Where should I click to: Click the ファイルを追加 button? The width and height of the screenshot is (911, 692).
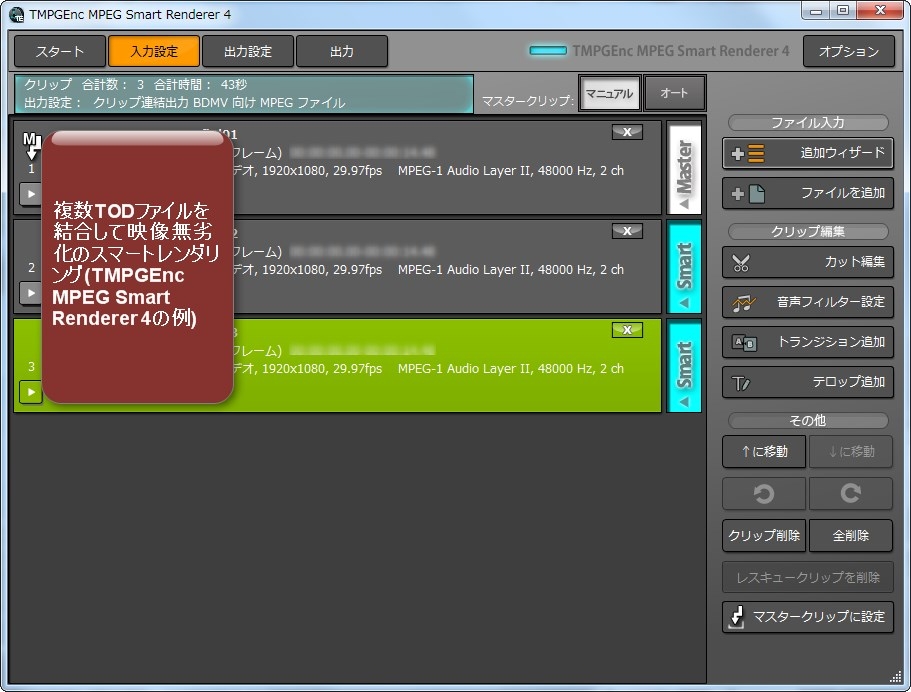point(808,193)
